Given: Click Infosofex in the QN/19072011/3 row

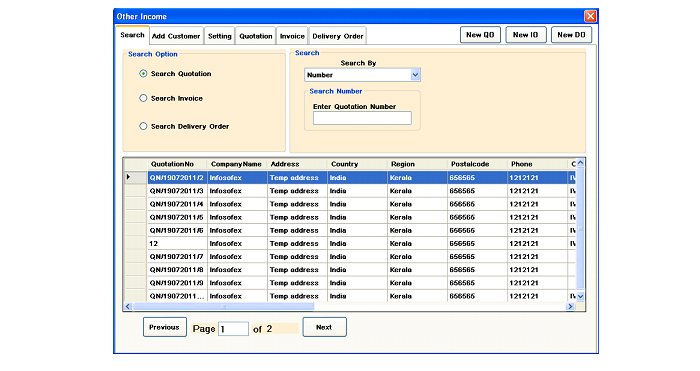Looking at the screenshot, I should pos(238,191).
